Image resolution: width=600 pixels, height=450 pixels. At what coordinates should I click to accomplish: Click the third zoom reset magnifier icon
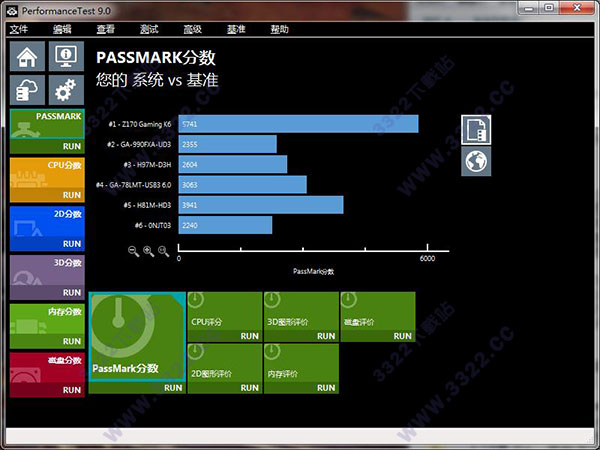(164, 251)
